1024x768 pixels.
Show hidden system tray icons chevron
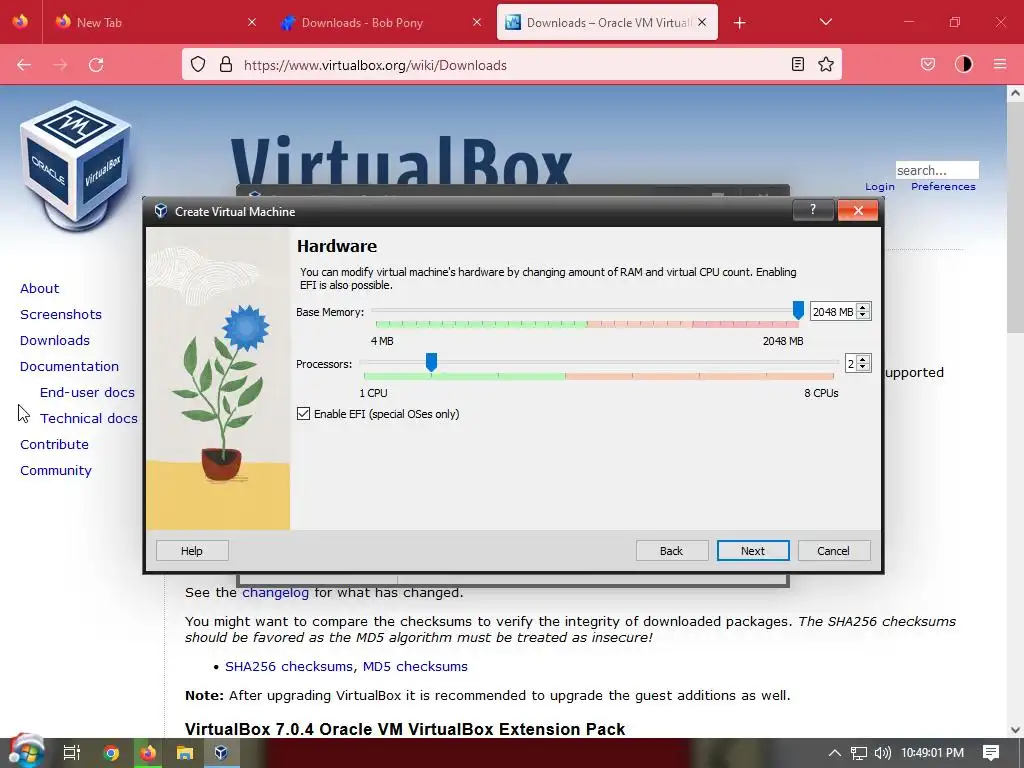pyautogui.click(x=835, y=753)
